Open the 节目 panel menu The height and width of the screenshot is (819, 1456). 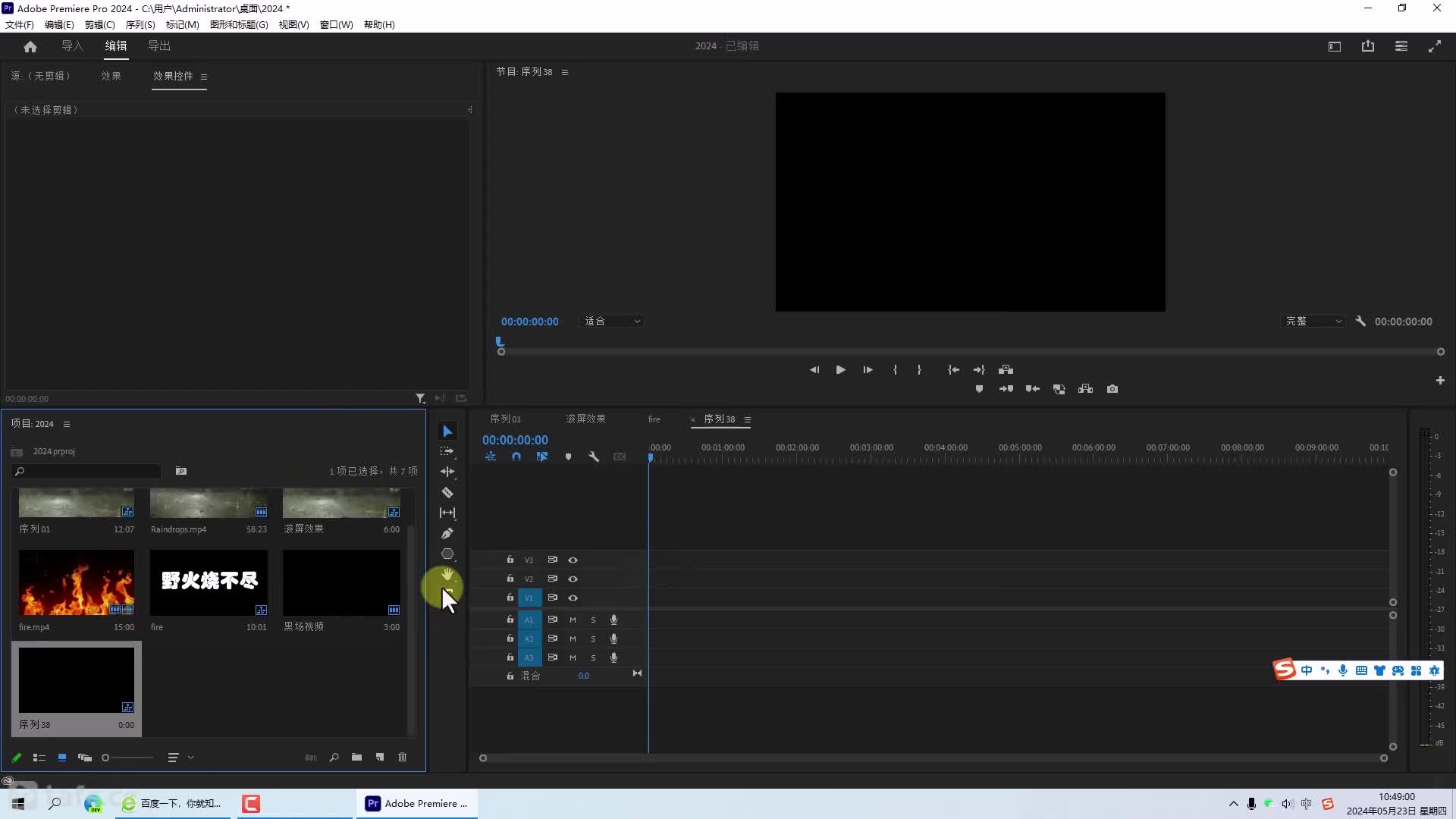[565, 72]
